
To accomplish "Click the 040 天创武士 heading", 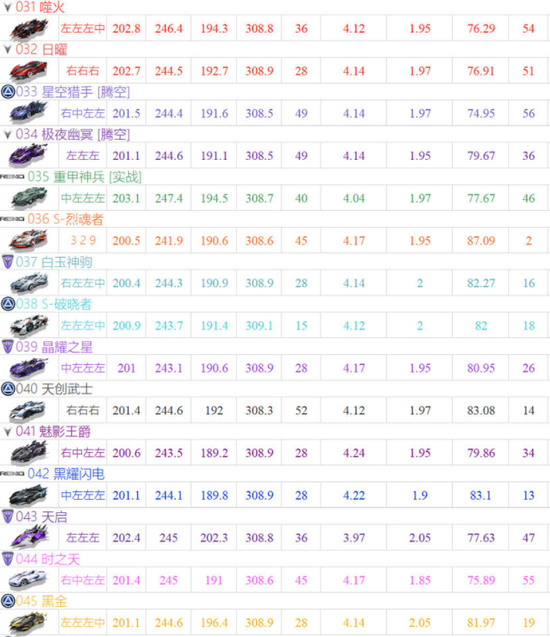I will tap(54, 389).
